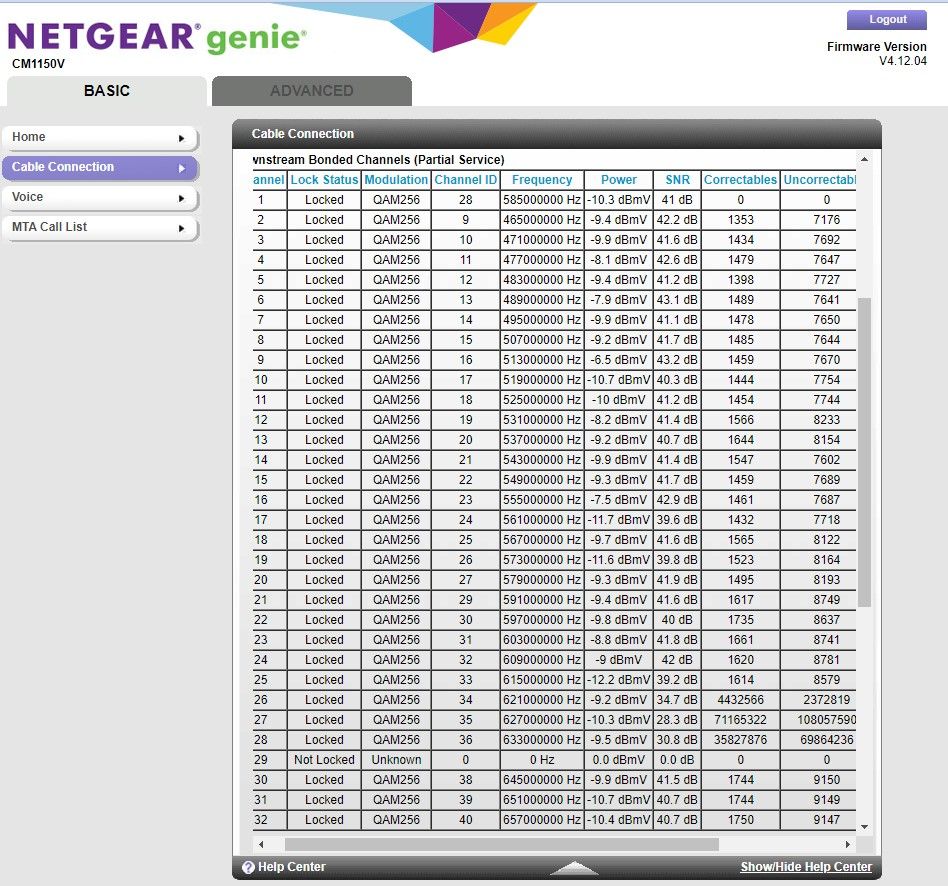The width and height of the screenshot is (948, 886).
Task: Switch to the ADVANCED tab
Action: 311,91
